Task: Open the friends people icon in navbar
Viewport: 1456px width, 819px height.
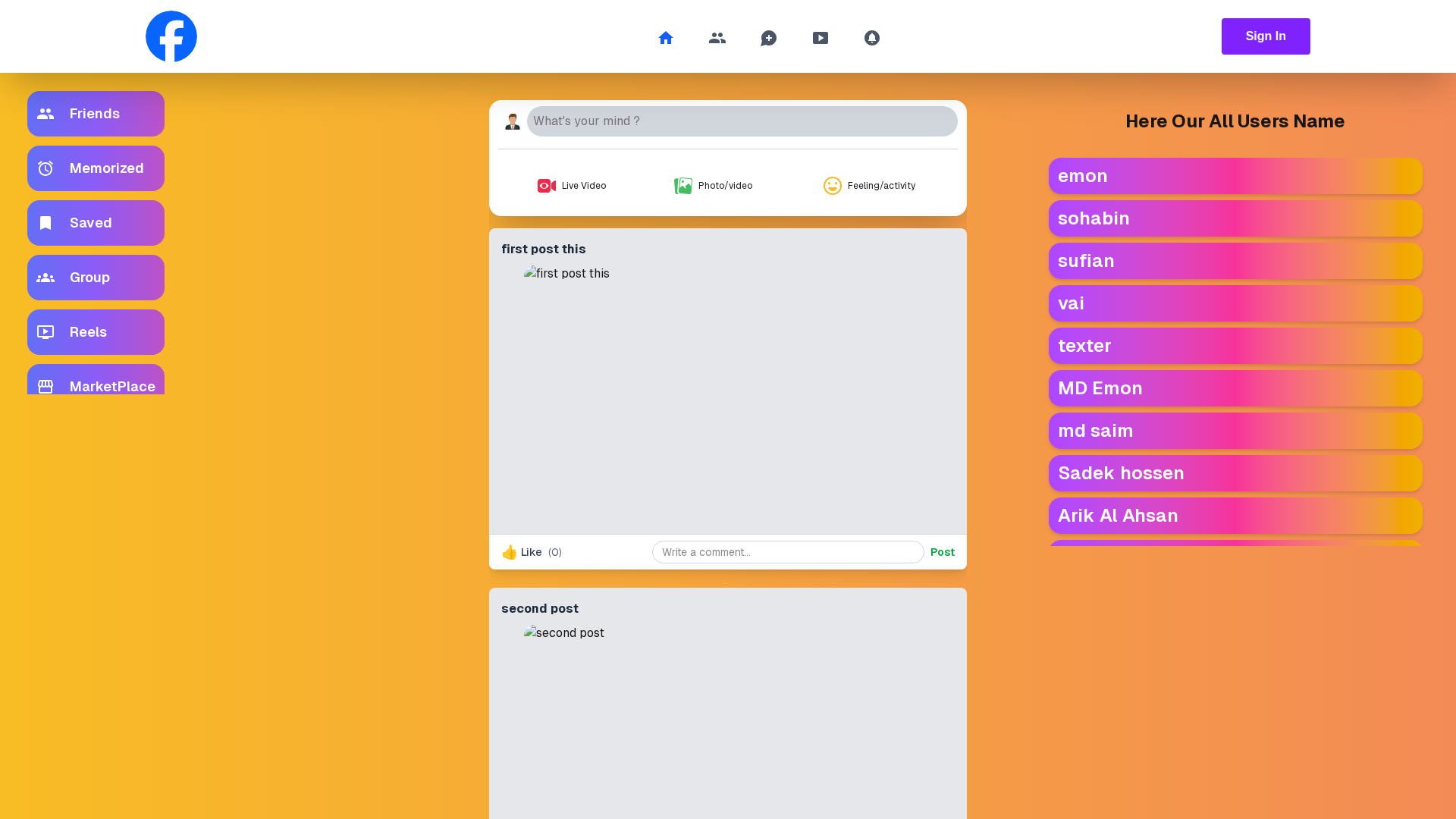Action: pos(717,38)
